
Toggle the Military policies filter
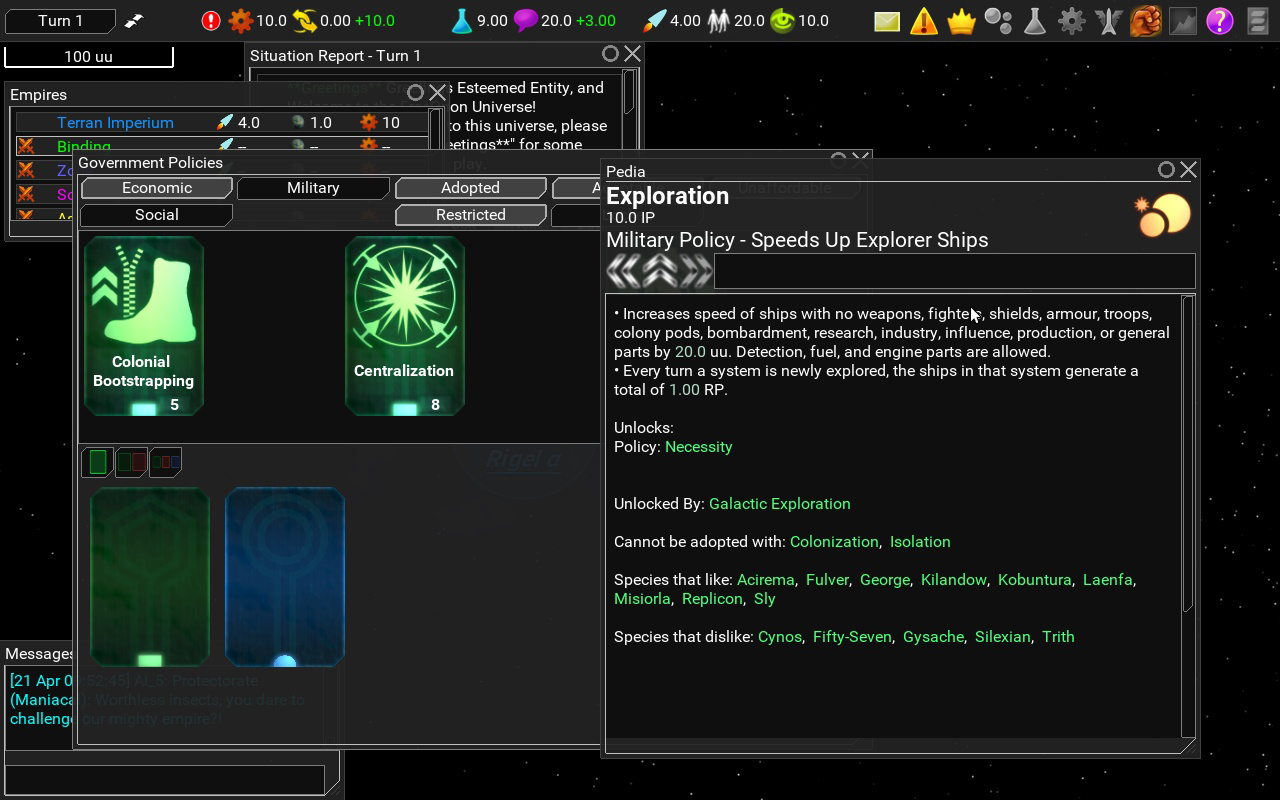313,188
